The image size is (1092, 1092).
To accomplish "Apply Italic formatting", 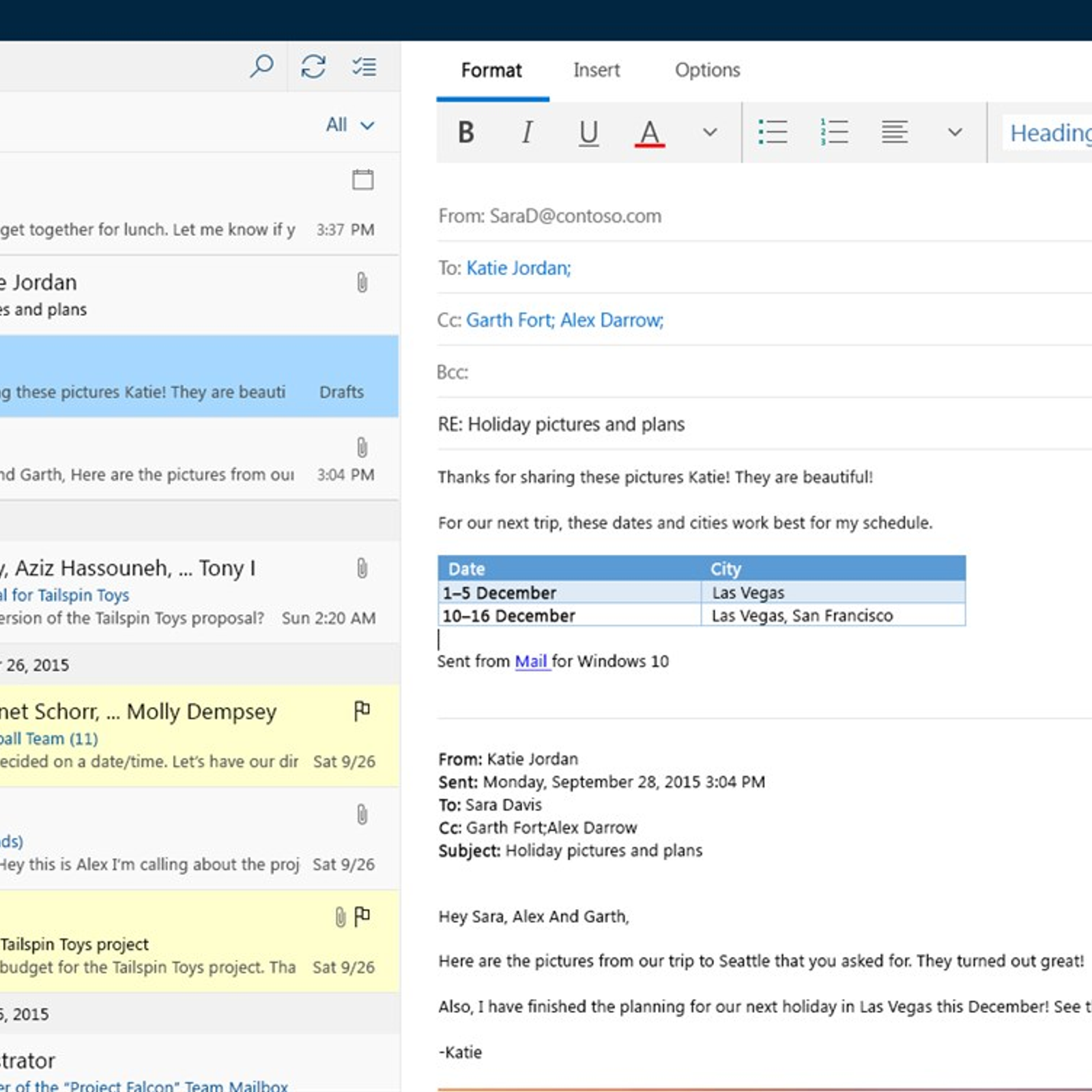I will [527, 132].
